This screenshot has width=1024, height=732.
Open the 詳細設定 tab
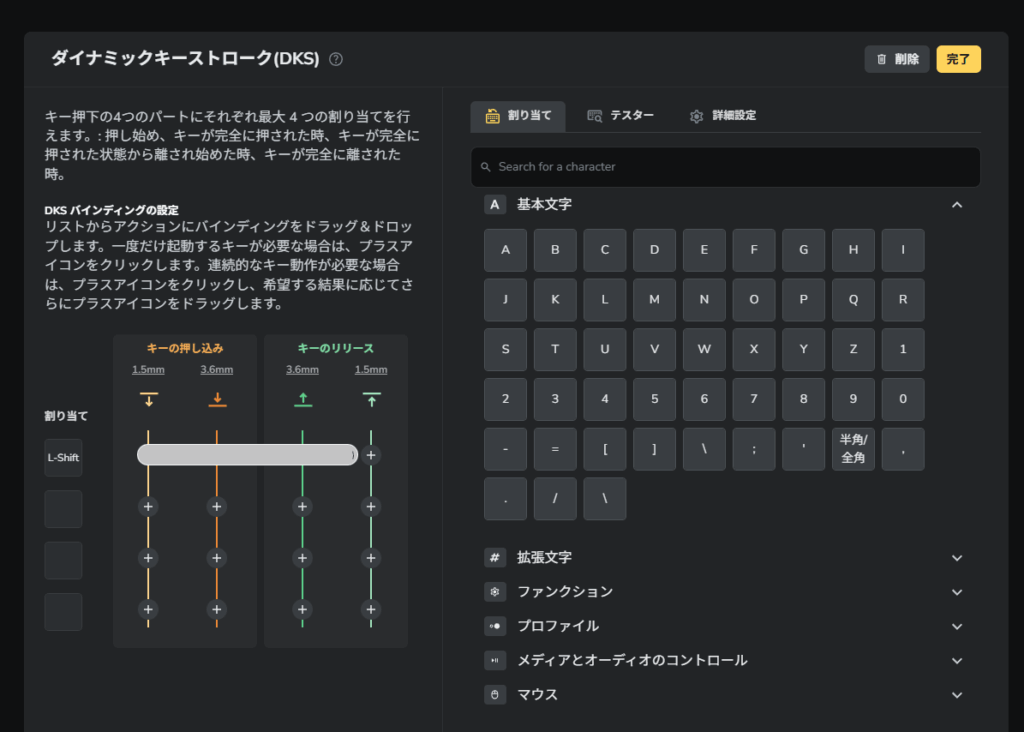pos(722,116)
